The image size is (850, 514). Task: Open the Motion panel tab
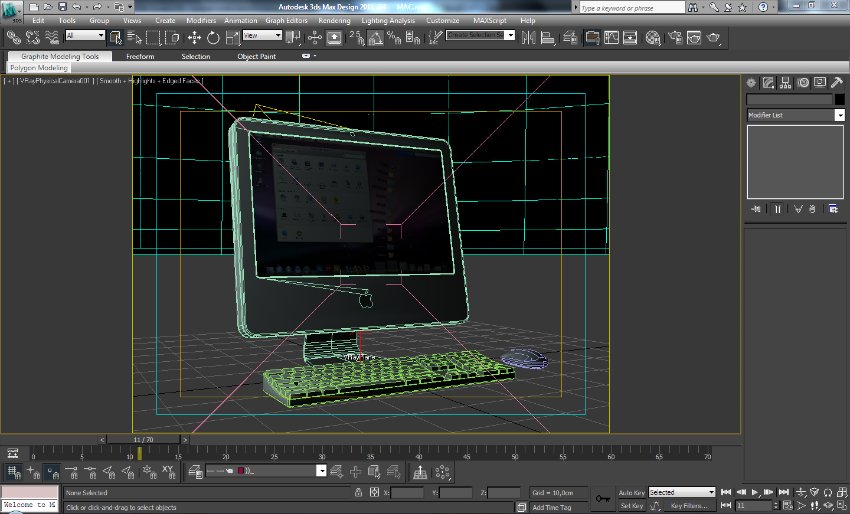[x=802, y=82]
